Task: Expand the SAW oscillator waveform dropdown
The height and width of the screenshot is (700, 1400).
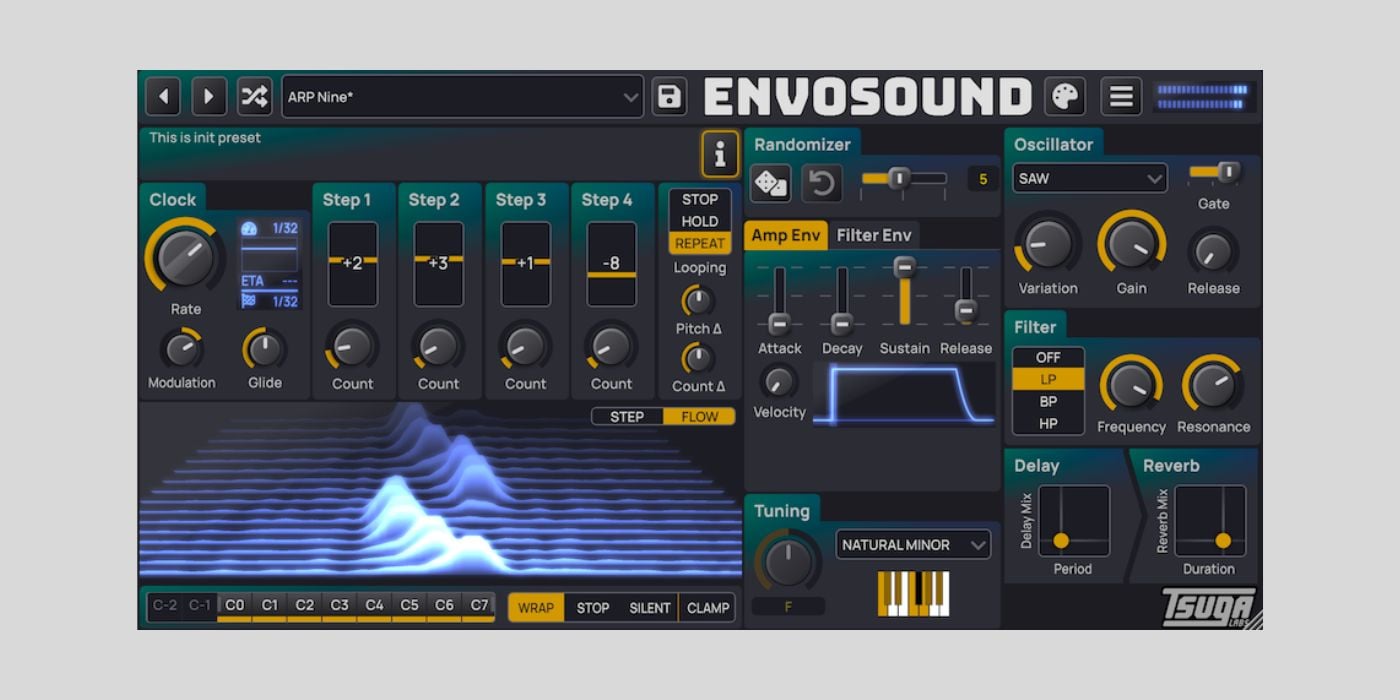Action: coord(1089,178)
